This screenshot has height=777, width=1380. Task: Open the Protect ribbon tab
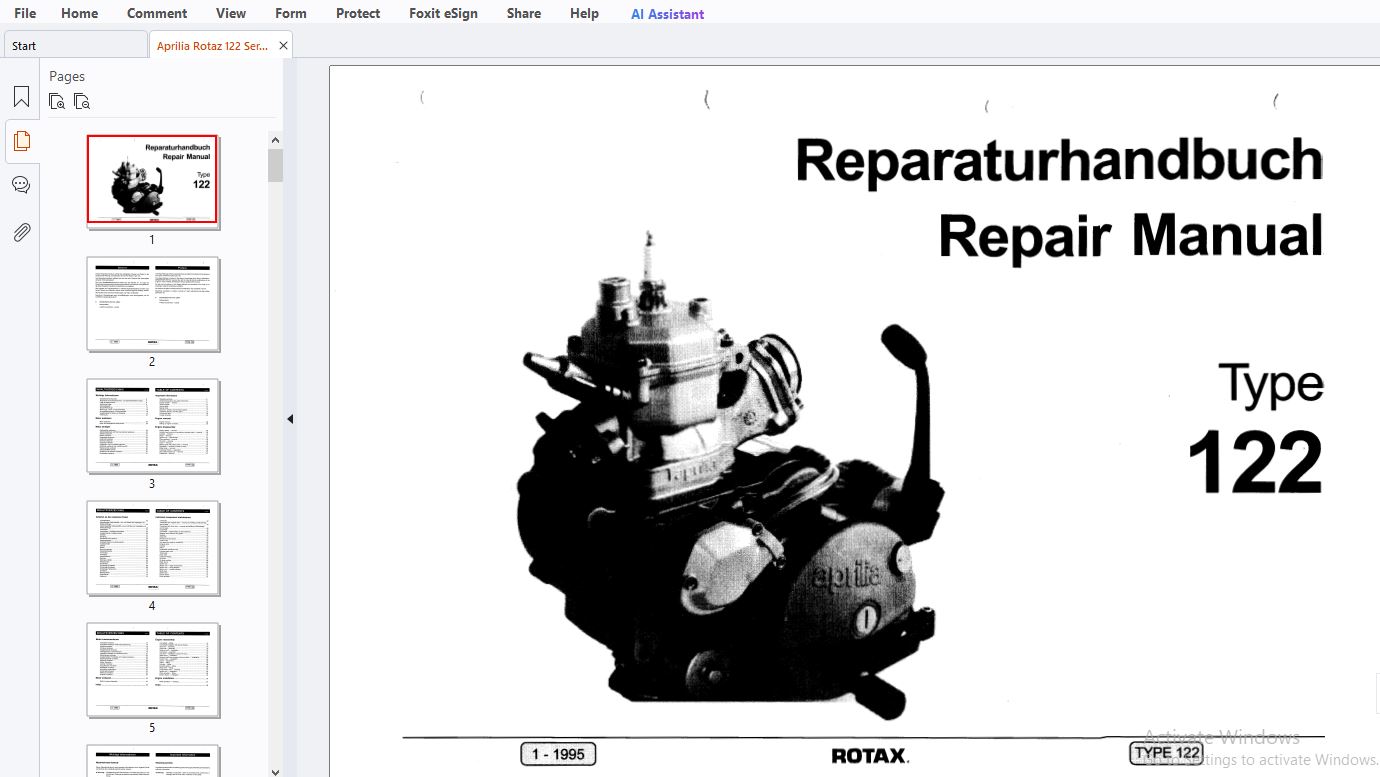[x=358, y=13]
